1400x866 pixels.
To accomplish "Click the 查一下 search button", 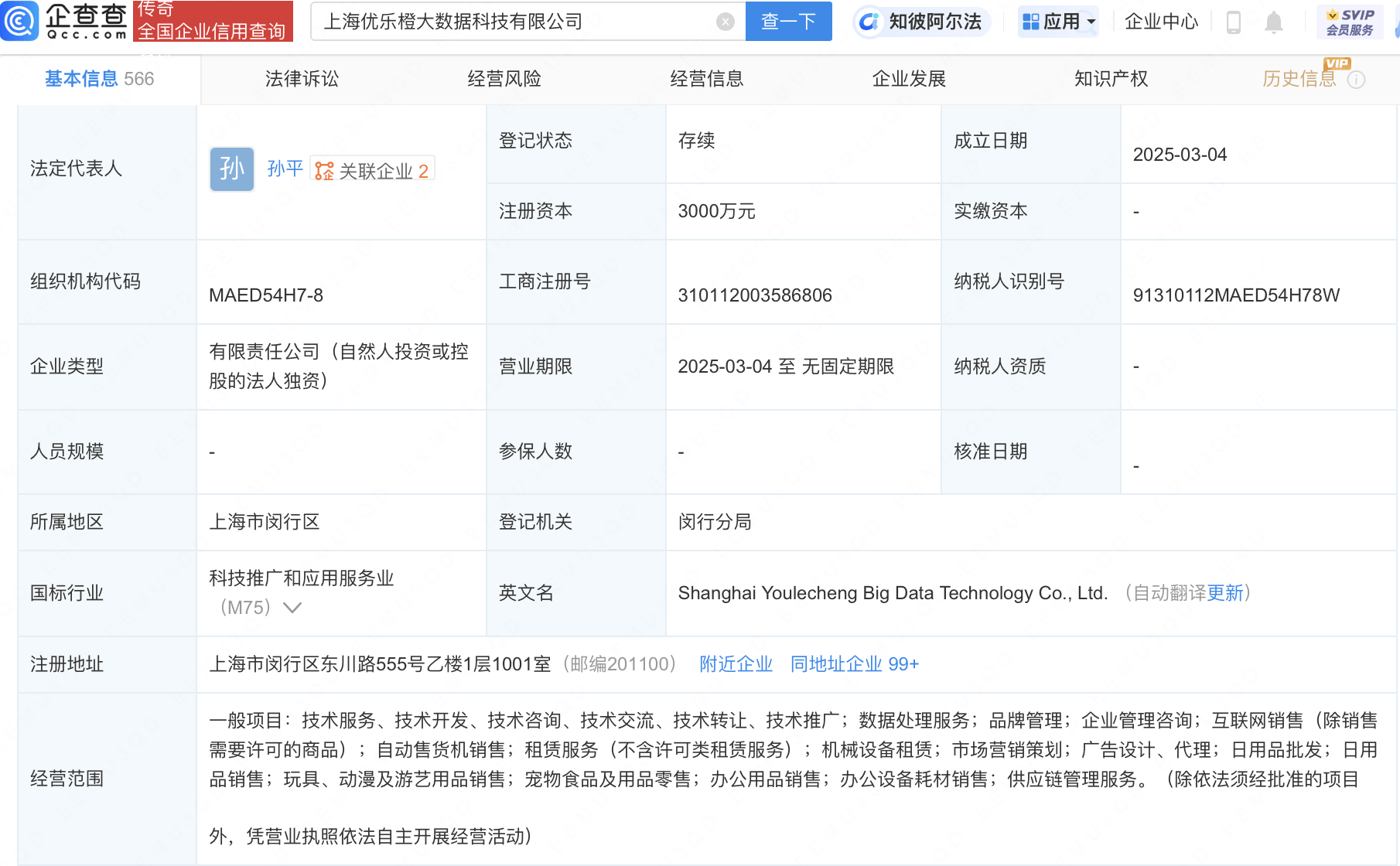I will point(788,21).
